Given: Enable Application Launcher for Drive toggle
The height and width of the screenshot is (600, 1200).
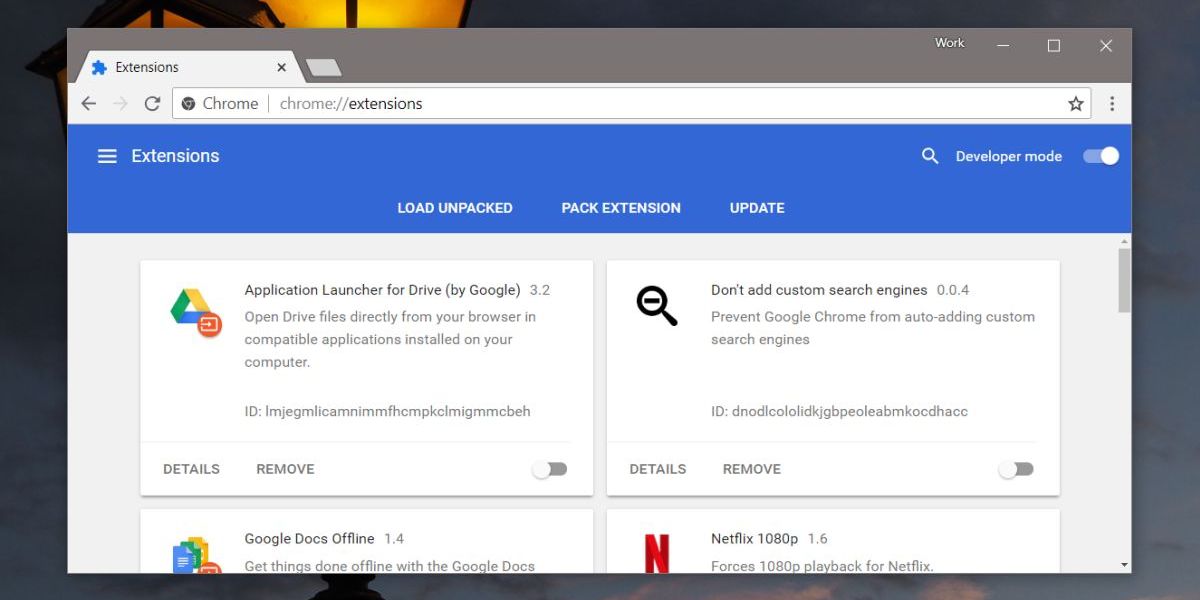Looking at the screenshot, I should pyautogui.click(x=550, y=469).
